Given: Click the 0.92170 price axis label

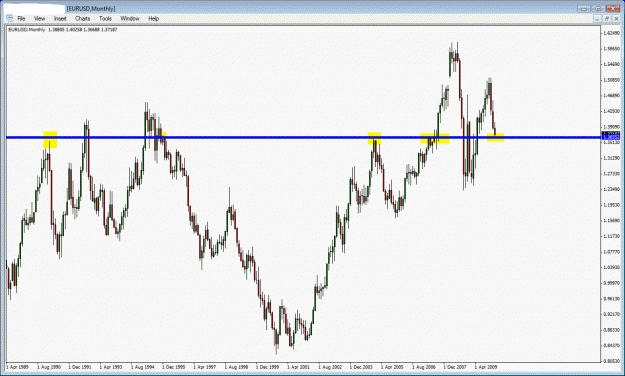Looking at the screenshot, I should pyautogui.click(x=612, y=314).
